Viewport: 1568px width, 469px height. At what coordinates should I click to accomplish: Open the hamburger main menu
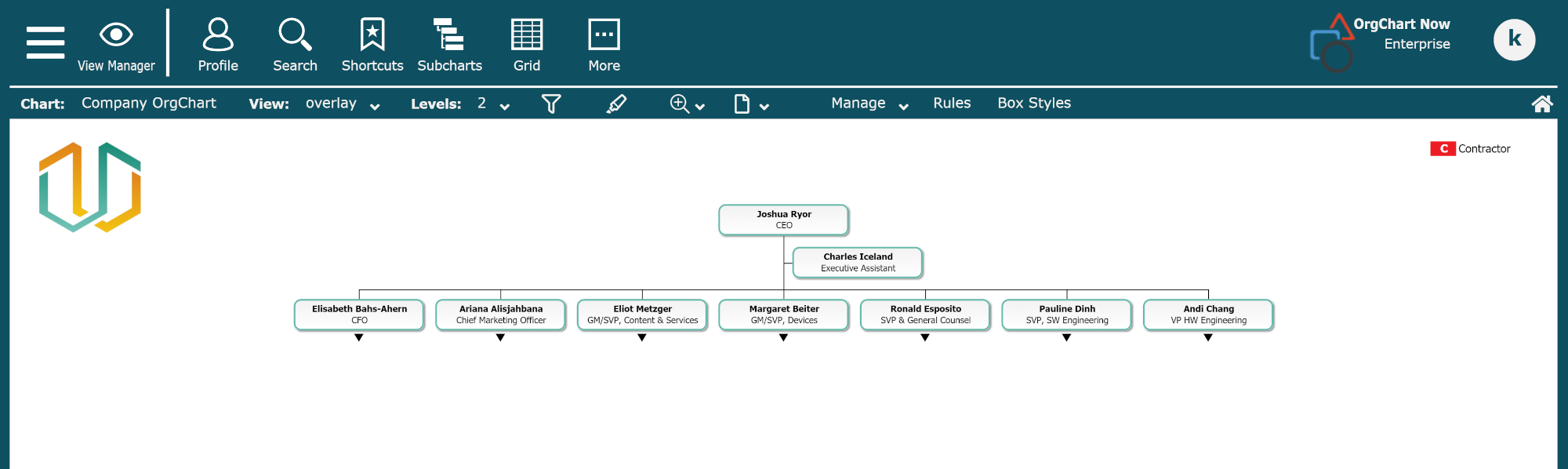45,42
